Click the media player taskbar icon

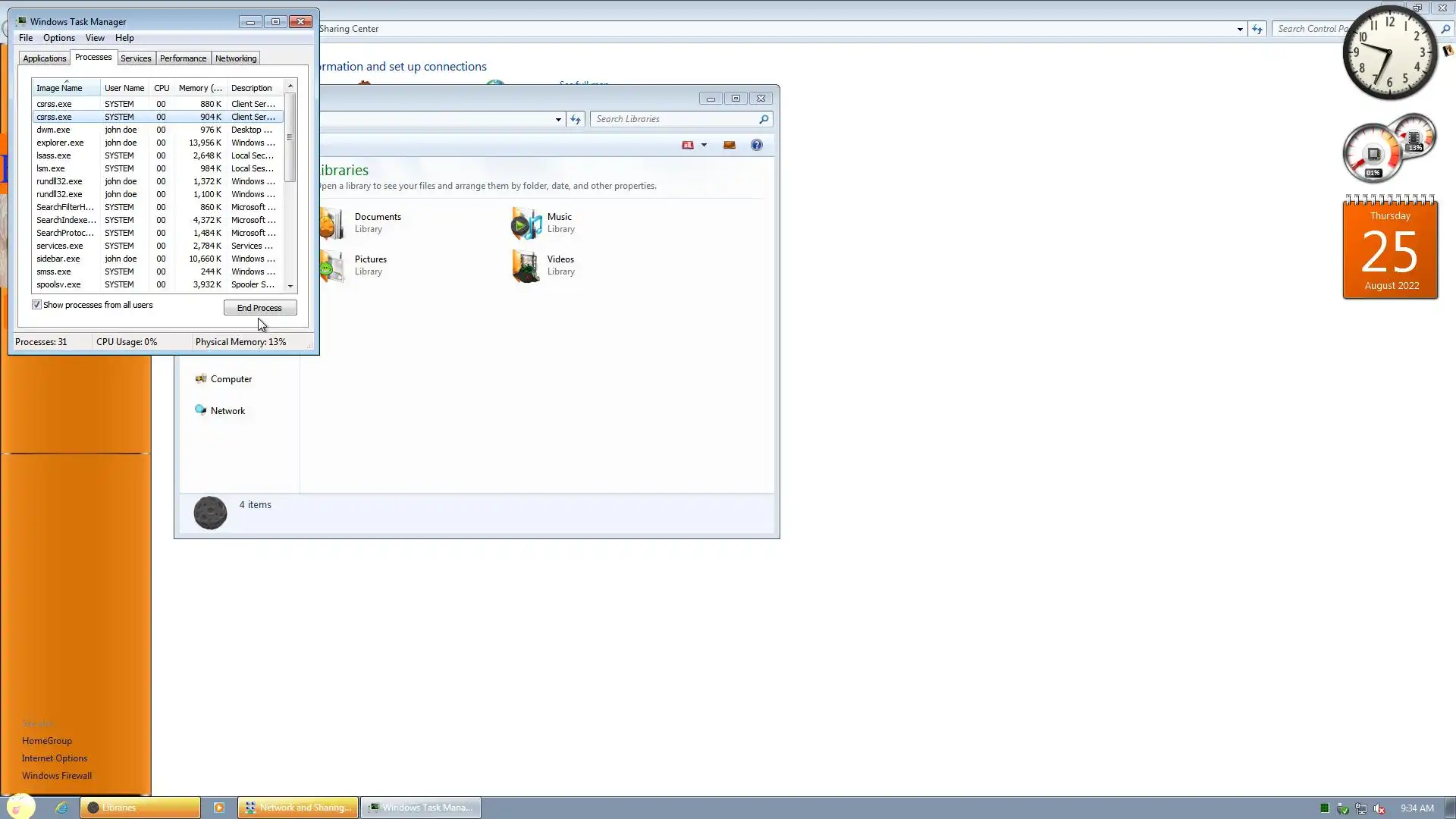point(219,808)
